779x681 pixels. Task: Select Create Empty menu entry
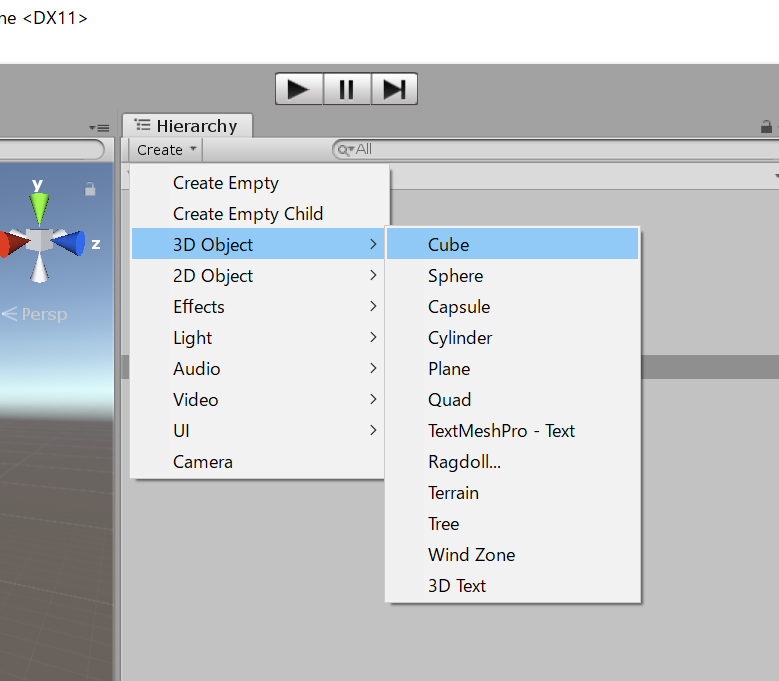pos(226,183)
